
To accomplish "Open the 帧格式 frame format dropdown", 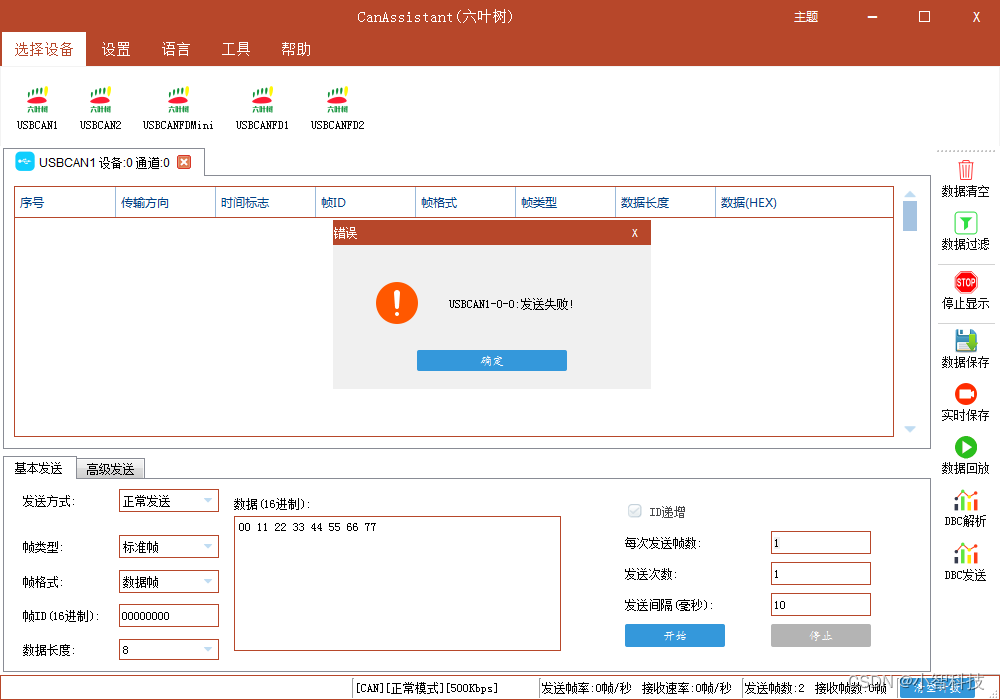I will coord(168,581).
